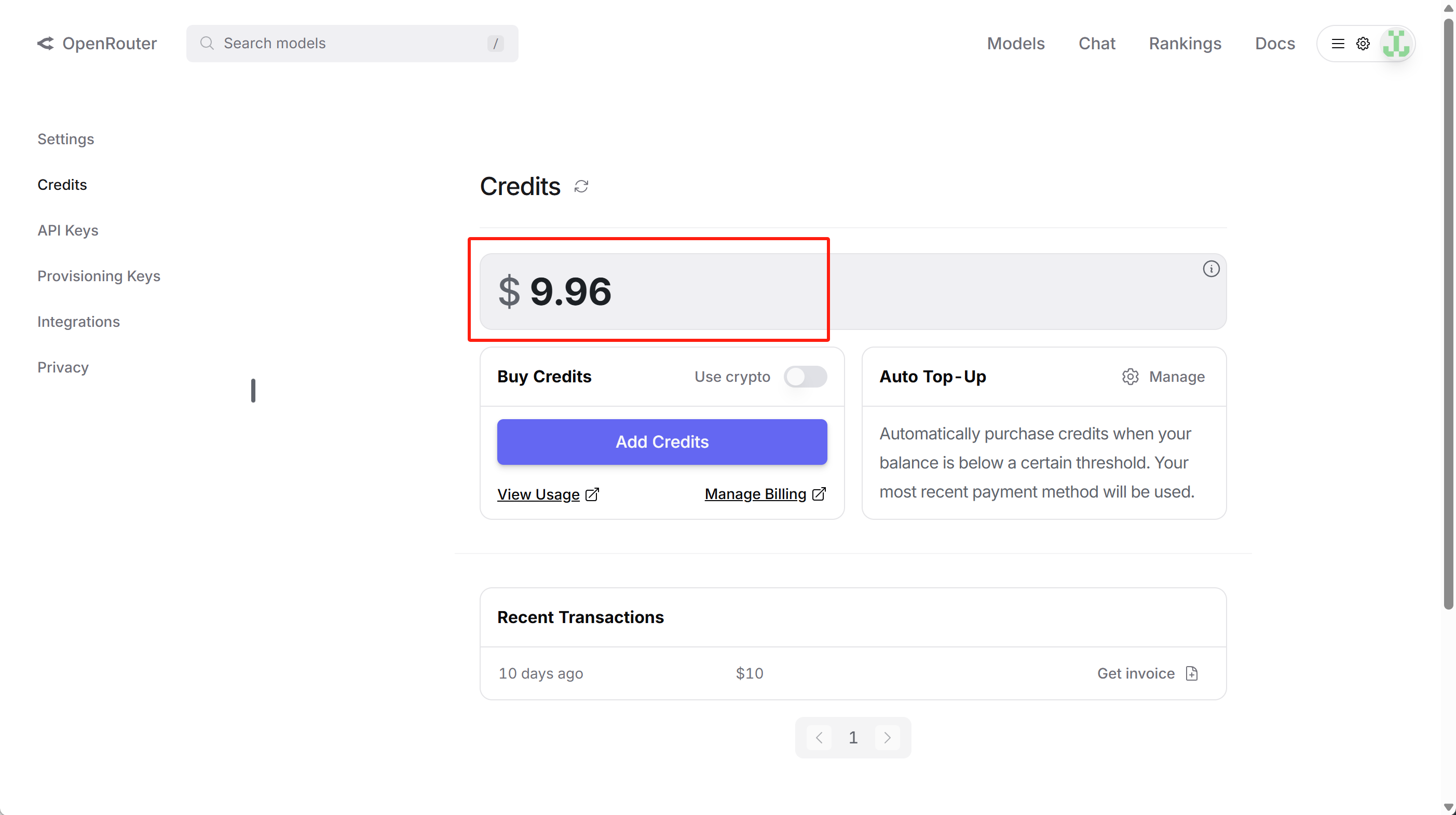Image resolution: width=1456 pixels, height=815 pixels.
Task: Select Integrations in the sidebar
Action: [x=78, y=322]
